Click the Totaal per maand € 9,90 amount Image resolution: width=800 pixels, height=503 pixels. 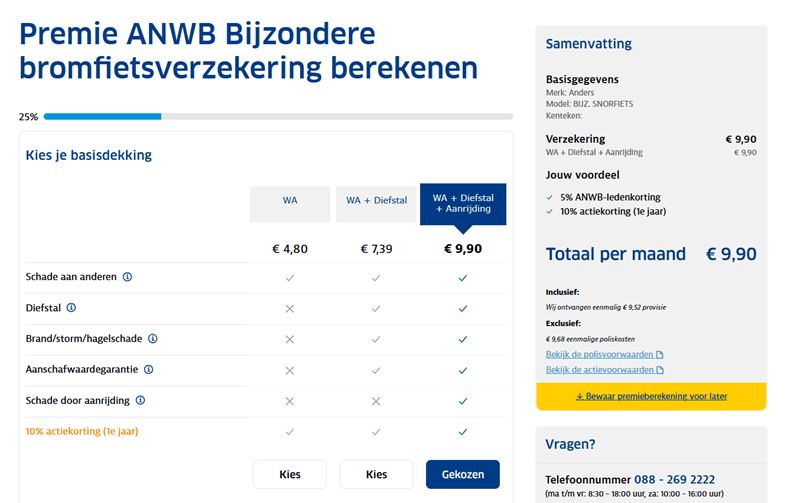(731, 254)
